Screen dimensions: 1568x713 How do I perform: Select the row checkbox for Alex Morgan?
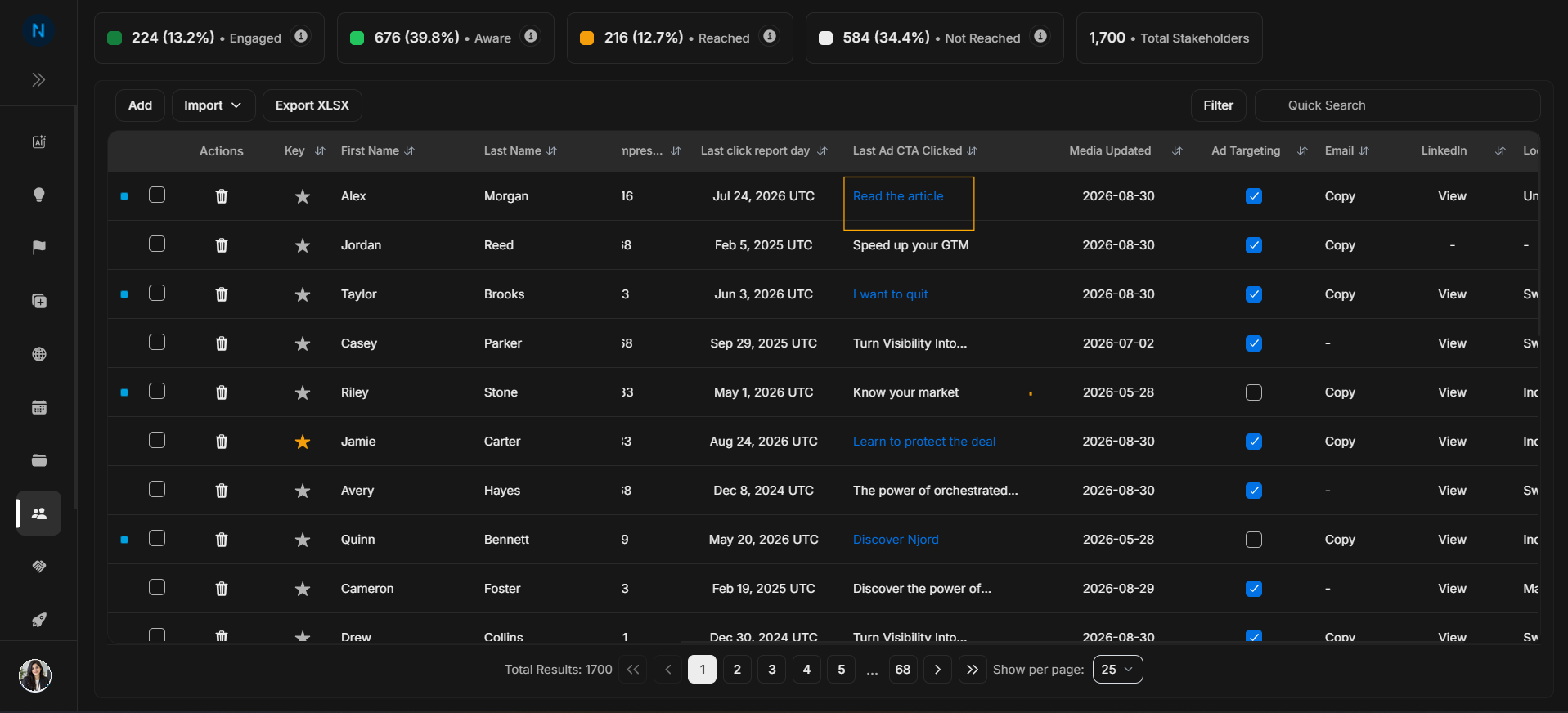point(157,195)
